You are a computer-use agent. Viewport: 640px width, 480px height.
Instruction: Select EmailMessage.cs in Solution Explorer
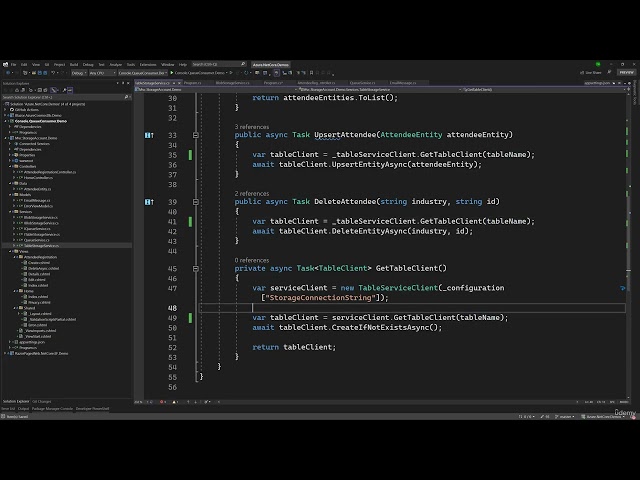[37, 200]
